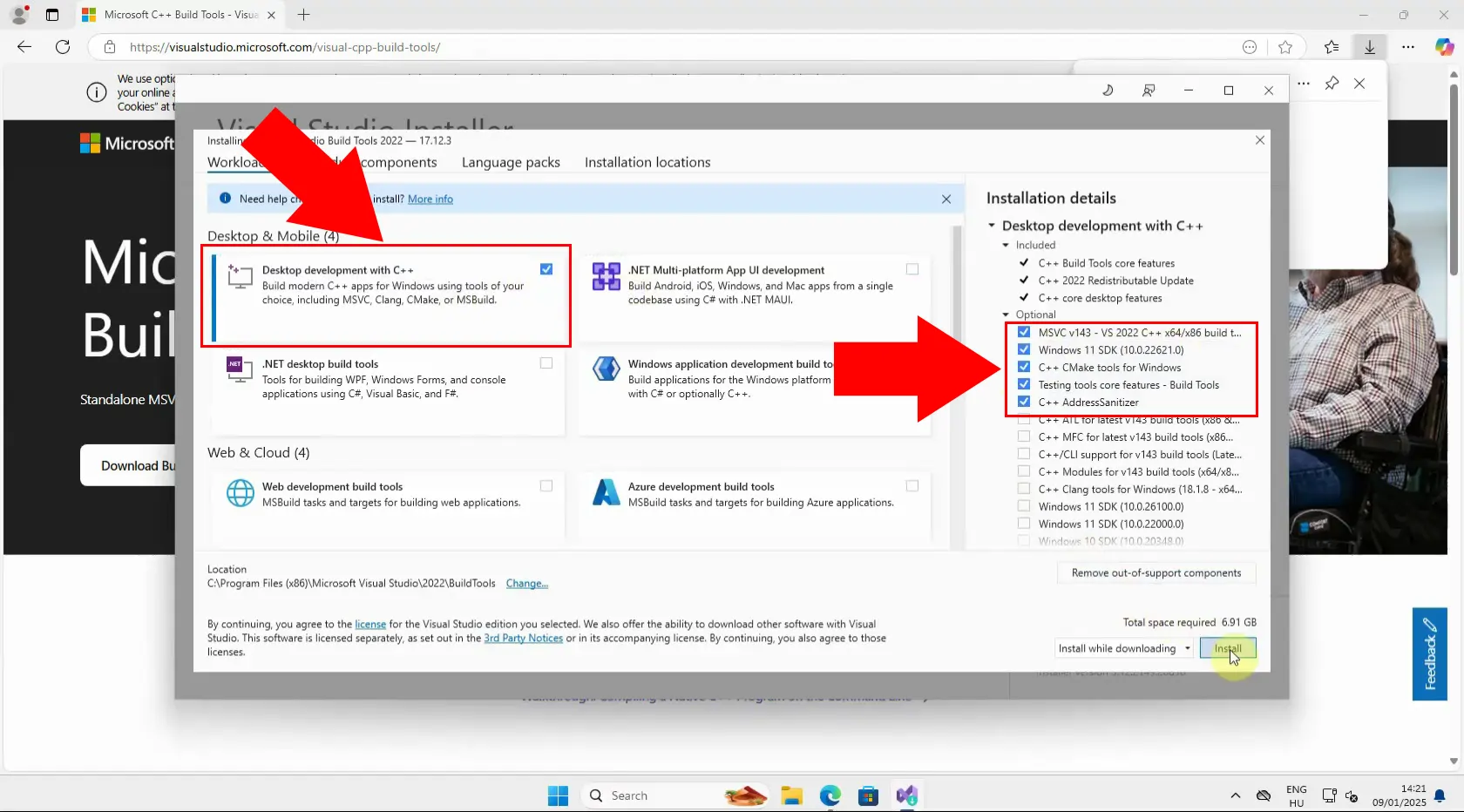1464x812 pixels.
Task: Open the Feedback side tab
Action: pos(1430,653)
